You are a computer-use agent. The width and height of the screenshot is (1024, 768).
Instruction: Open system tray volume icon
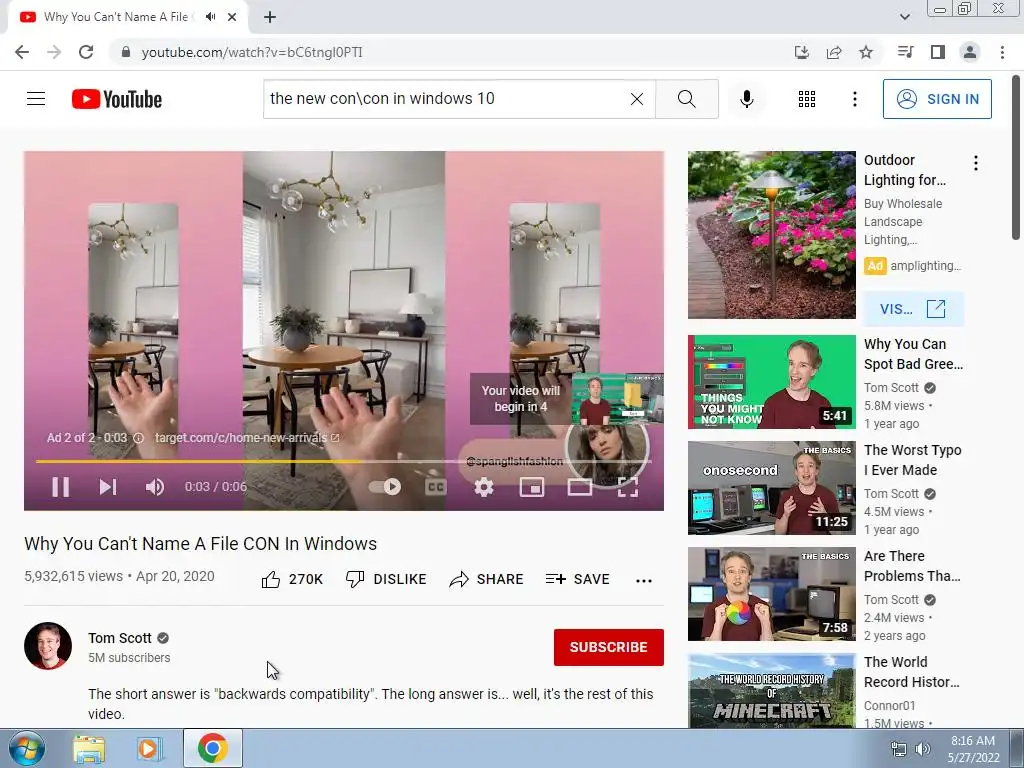923,749
